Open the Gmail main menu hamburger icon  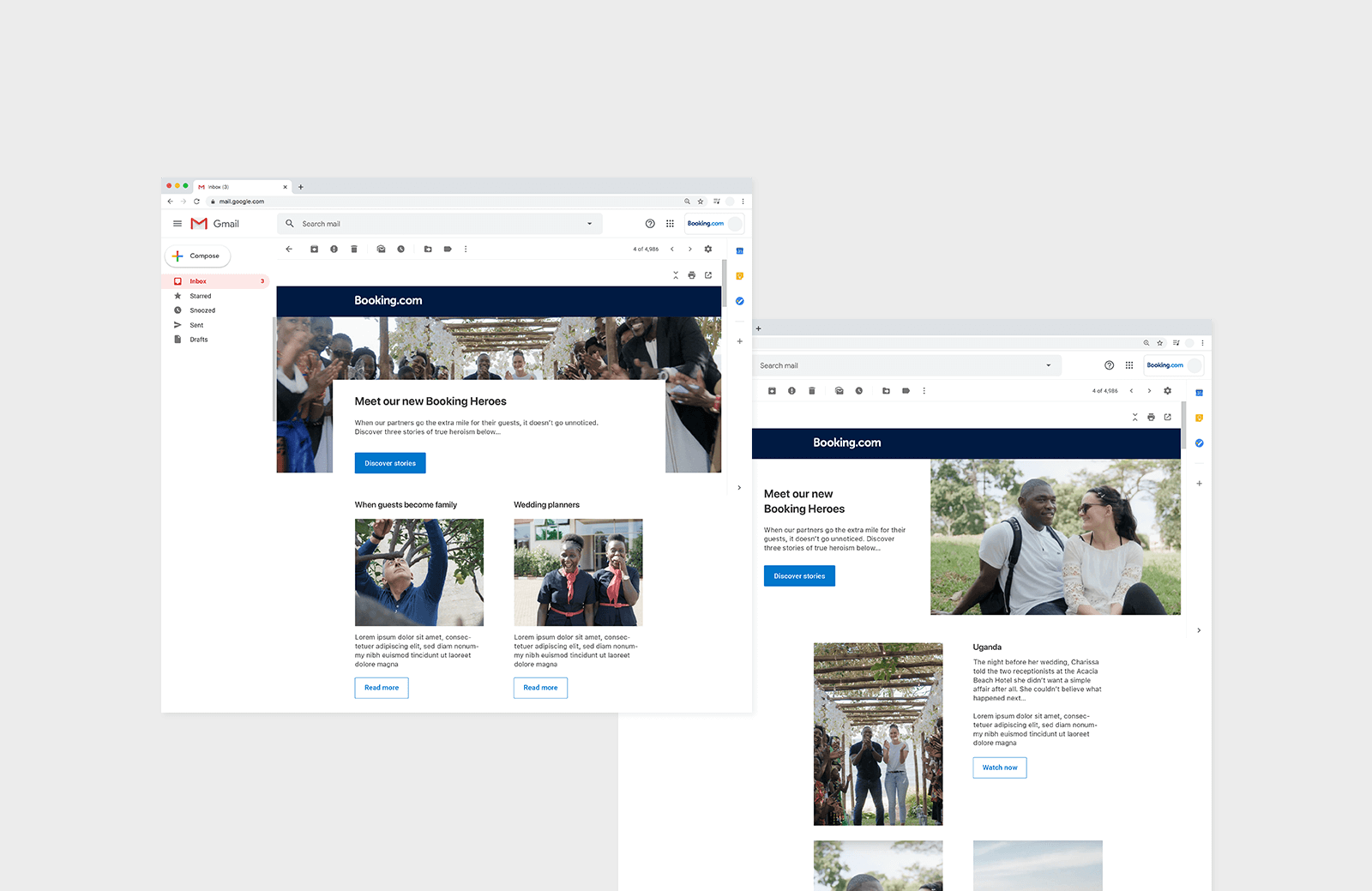pyautogui.click(x=178, y=224)
